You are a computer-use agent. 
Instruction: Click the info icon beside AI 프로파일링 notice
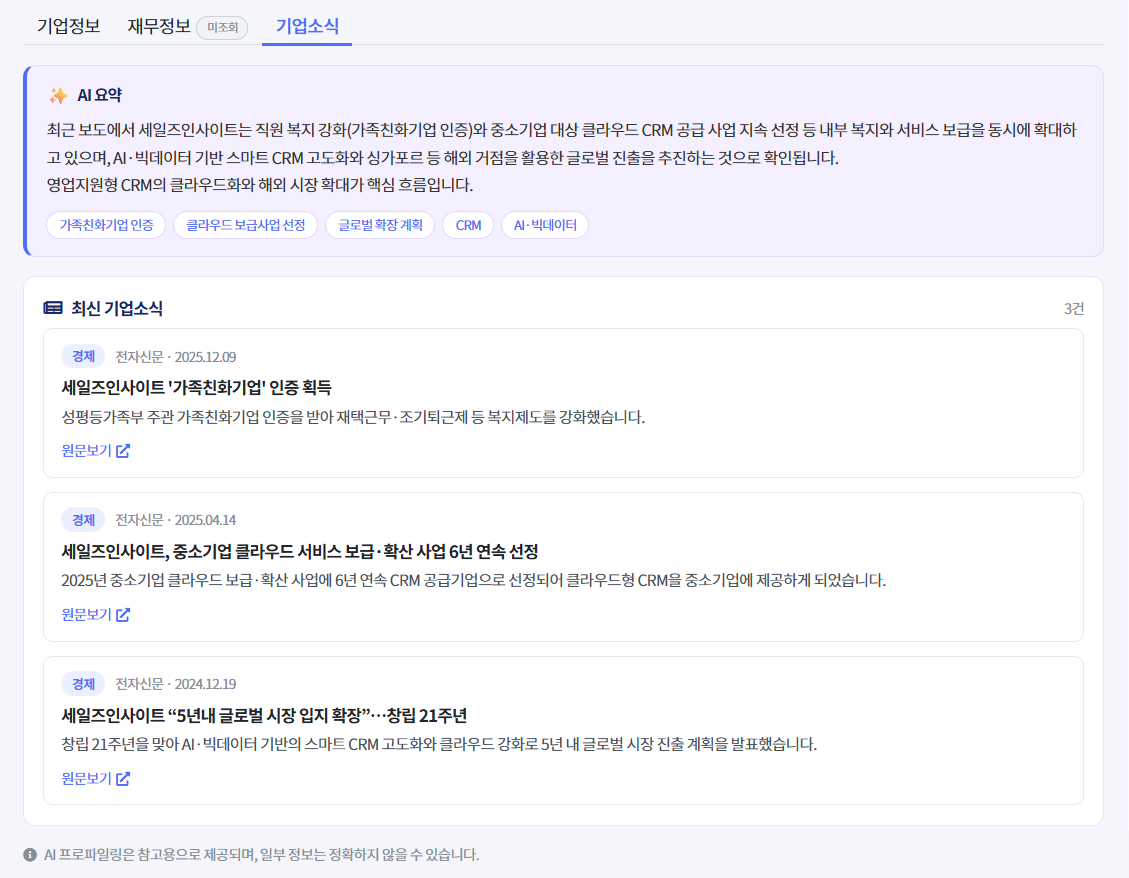click(x=30, y=855)
